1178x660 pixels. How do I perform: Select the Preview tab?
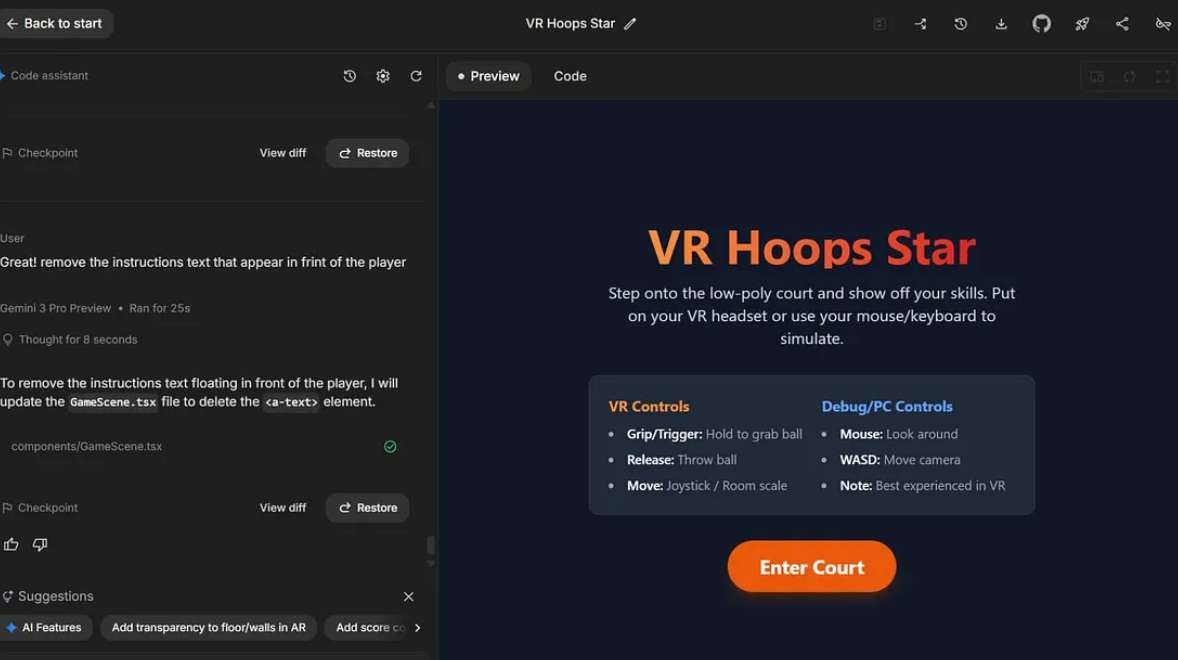tap(488, 76)
